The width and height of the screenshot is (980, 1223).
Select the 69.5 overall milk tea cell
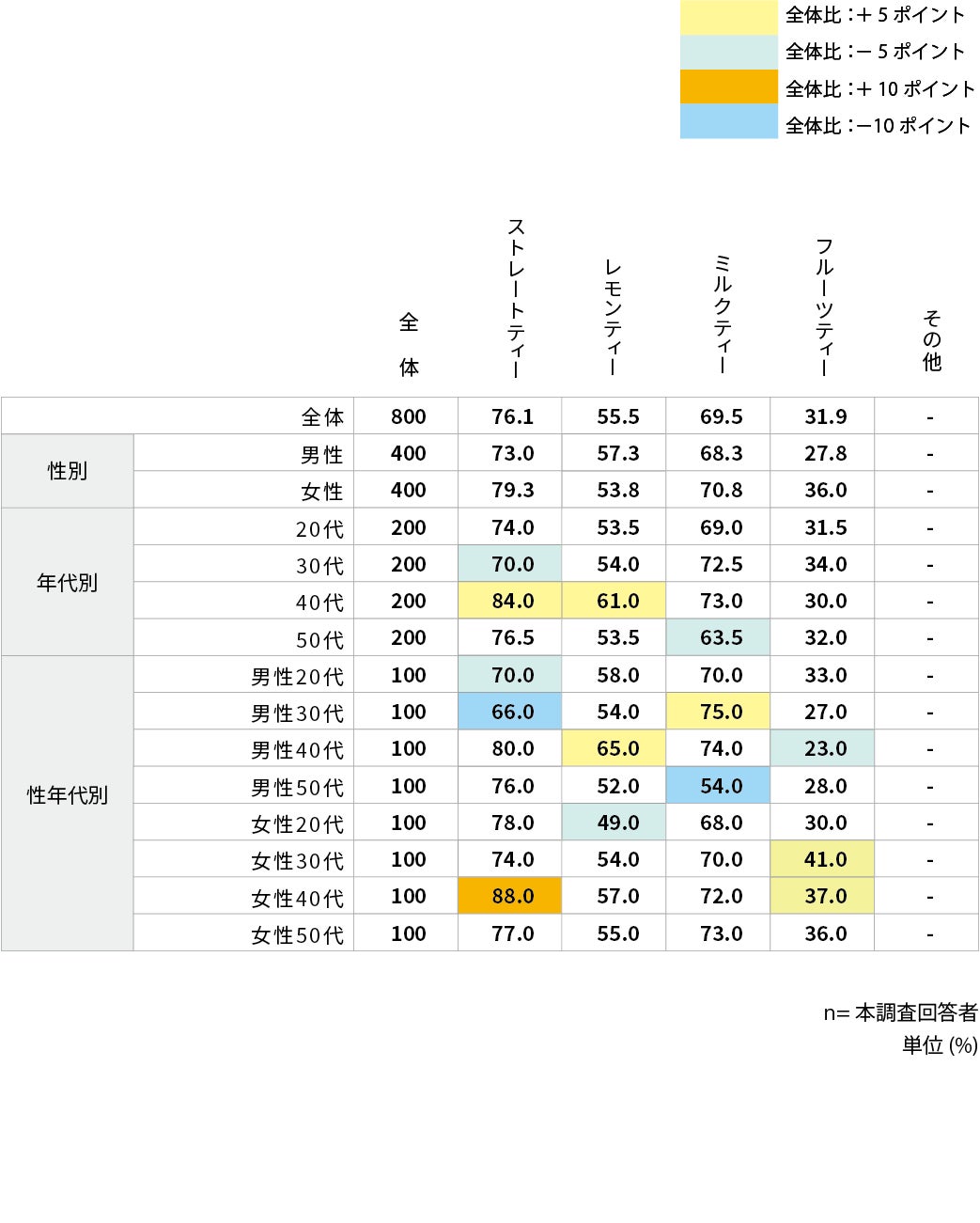(718, 416)
